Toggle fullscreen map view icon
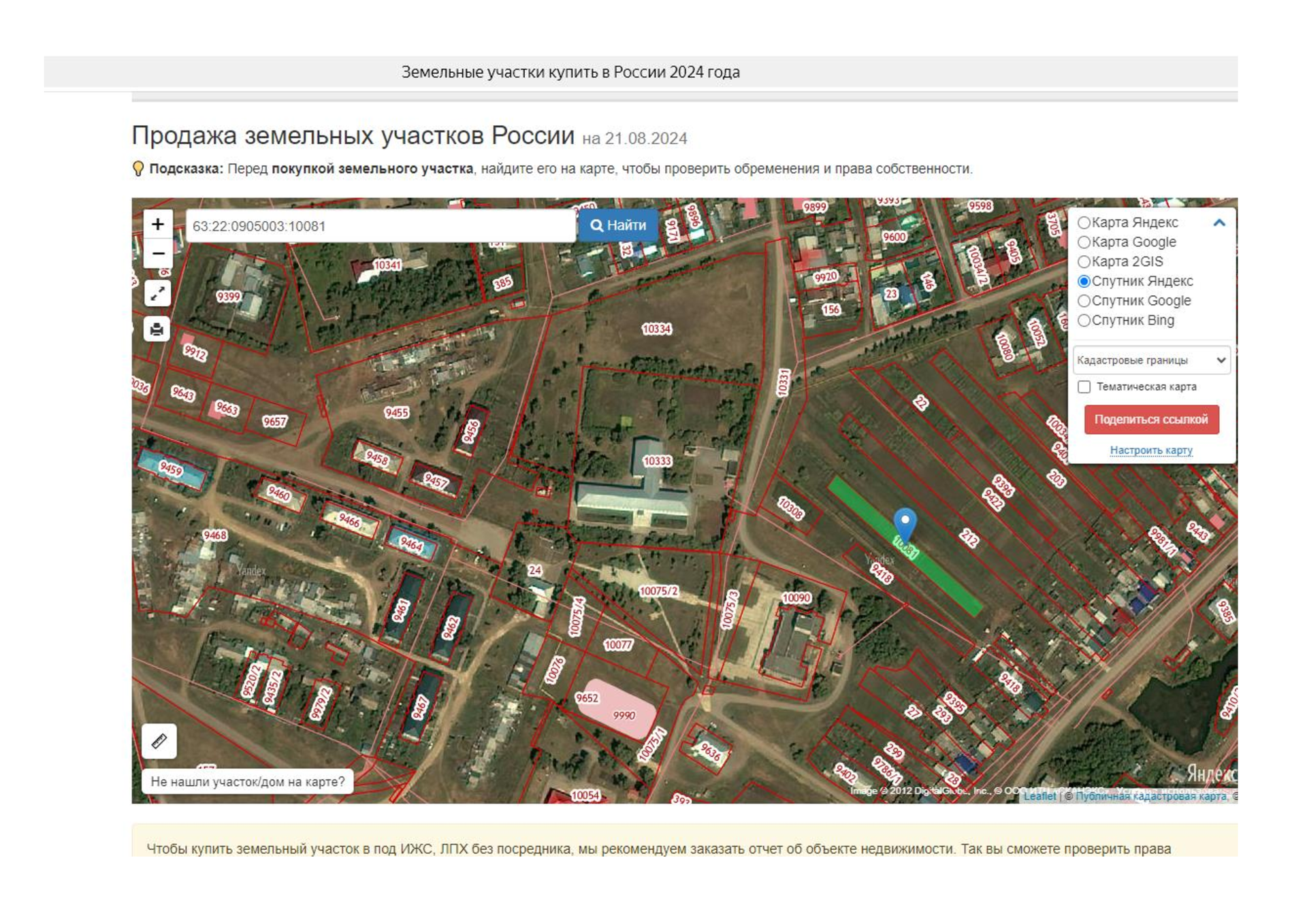1307x924 pixels. click(x=157, y=293)
